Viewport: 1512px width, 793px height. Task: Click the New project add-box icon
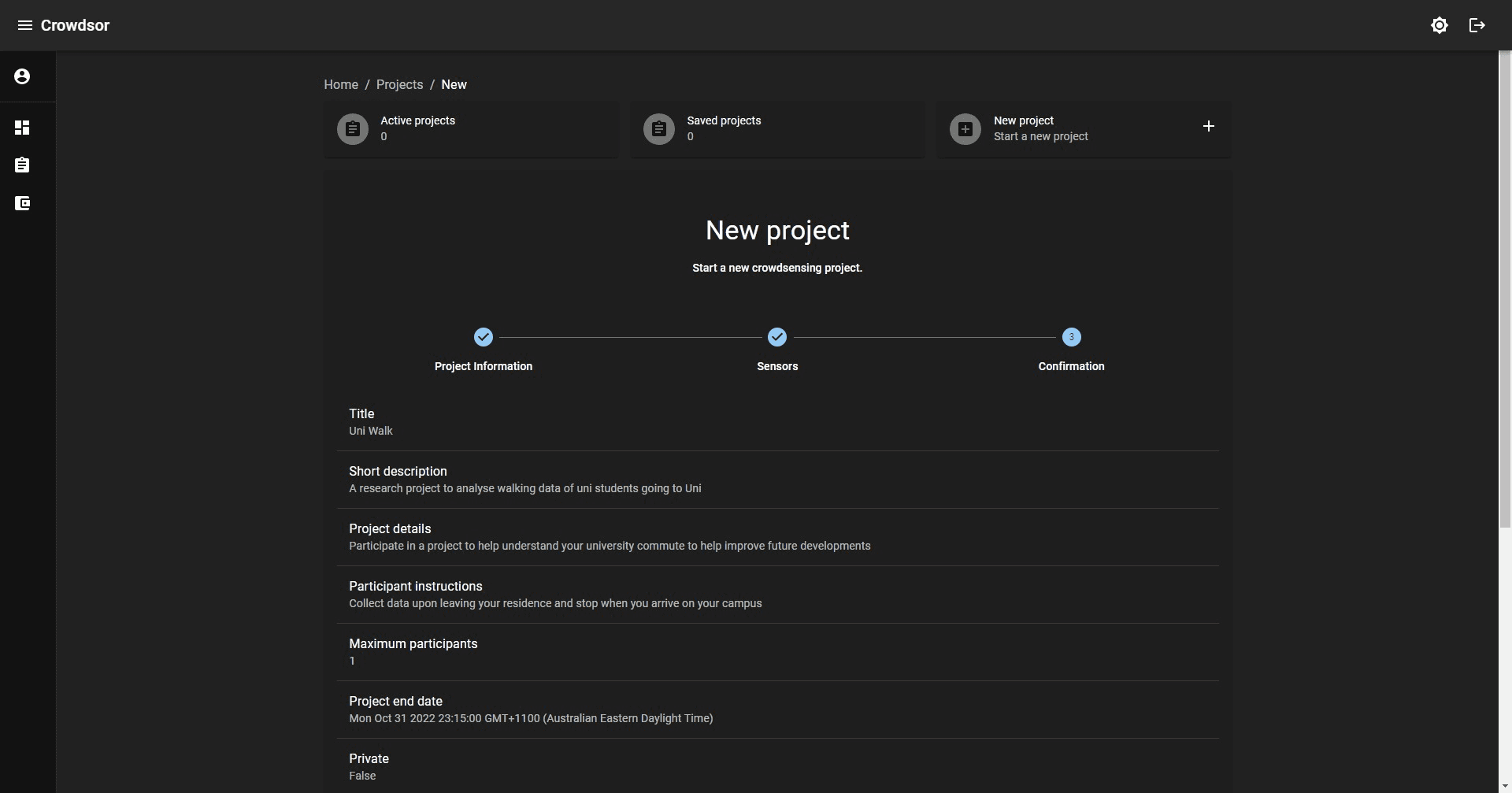point(965,129)
